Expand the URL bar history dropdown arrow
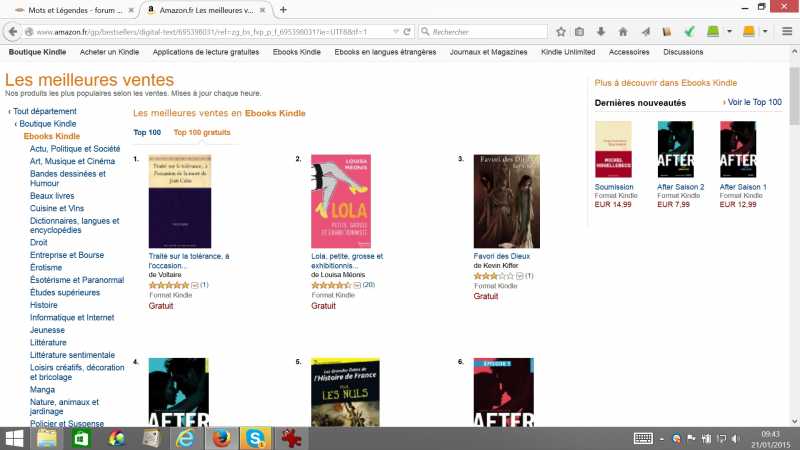 click(x=395, y=32)
